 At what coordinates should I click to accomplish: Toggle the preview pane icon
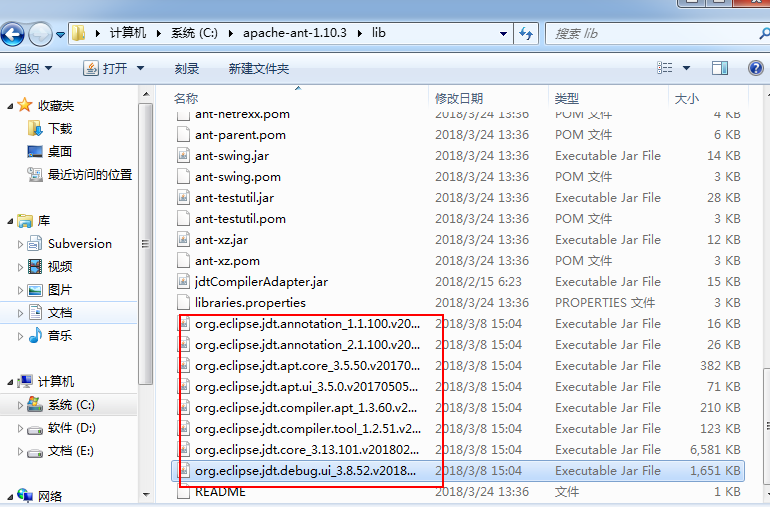click(720, 68)
